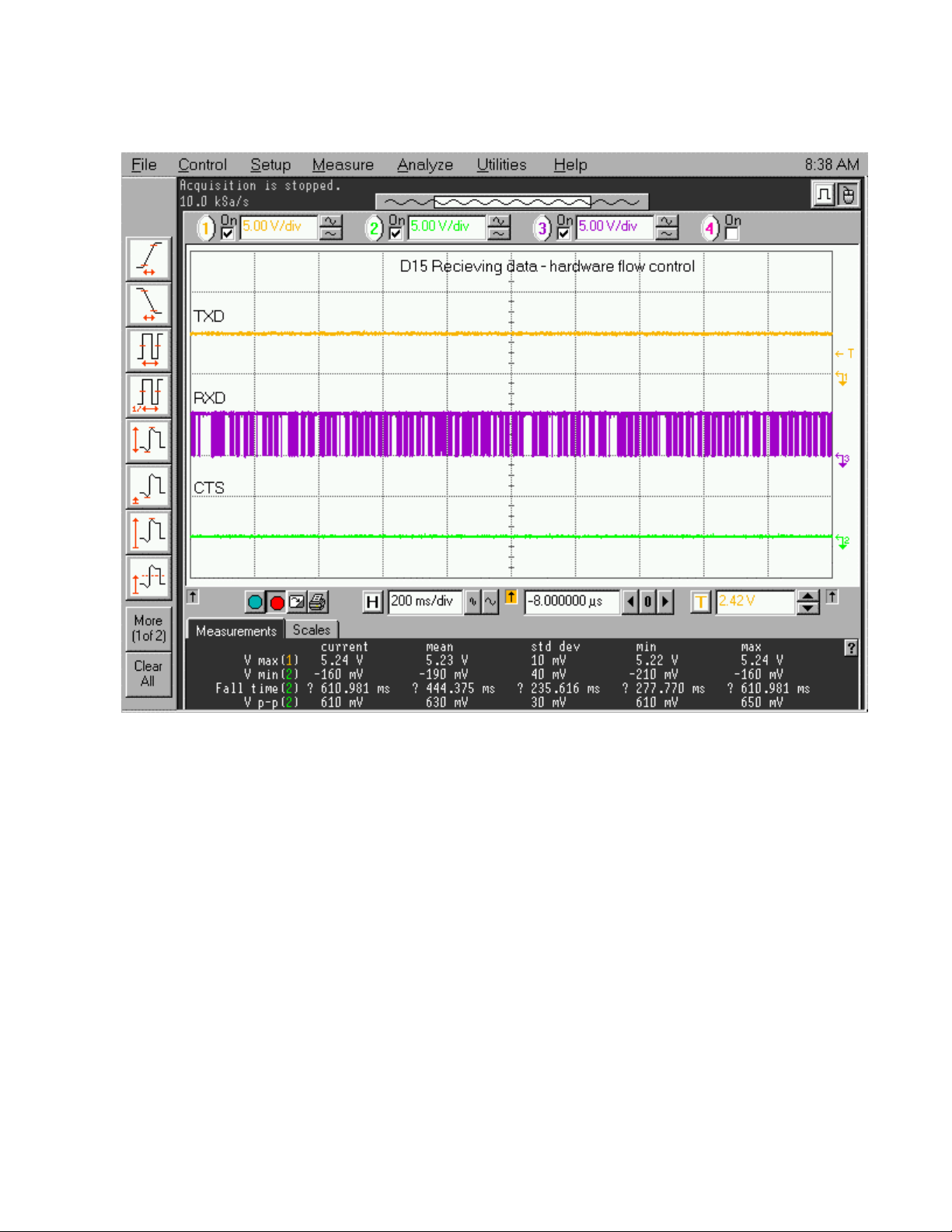This screenshot has height=1232, width=952.
Task: Select the fall time measurement icon
Action: pos(148,305)
